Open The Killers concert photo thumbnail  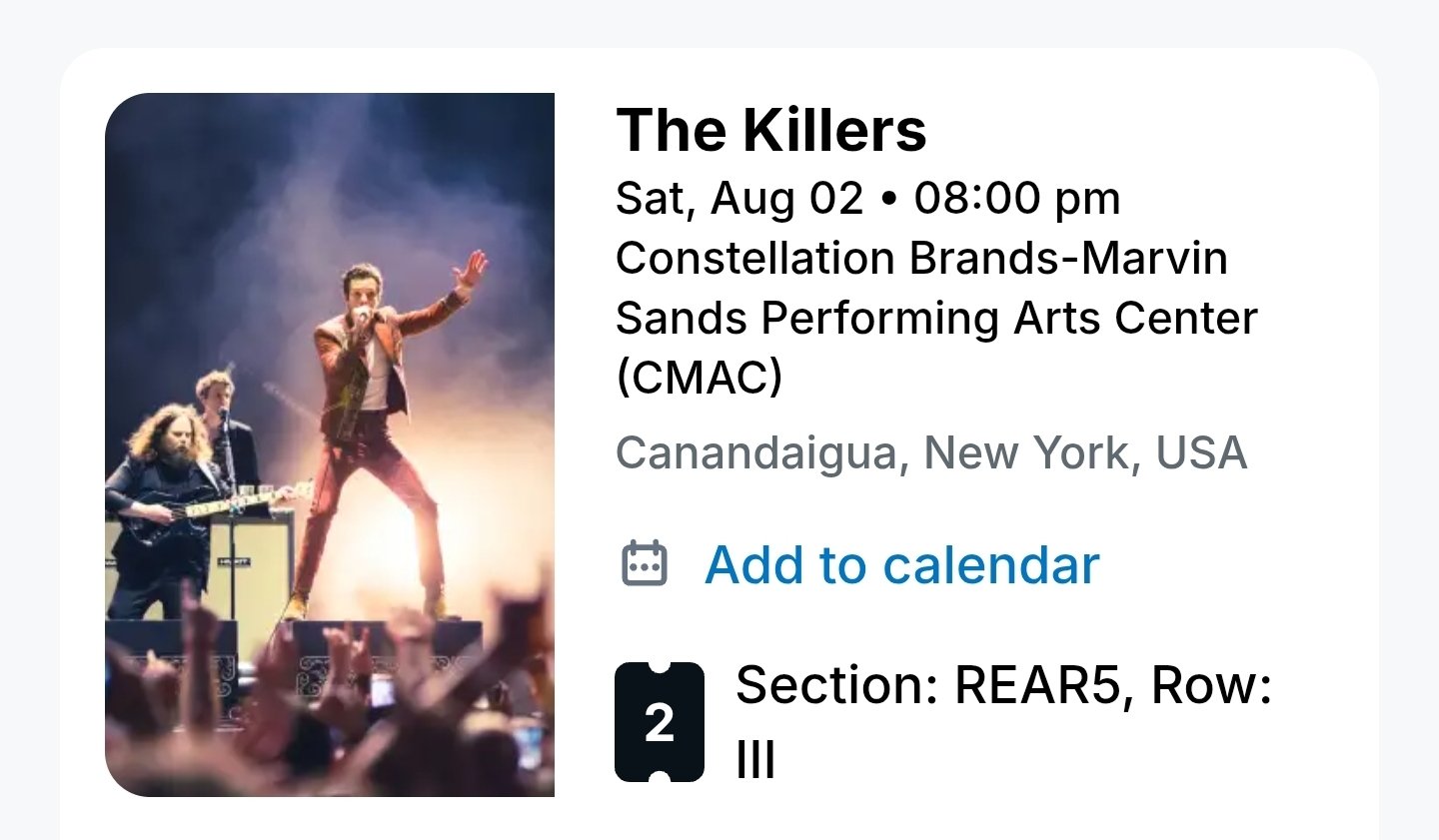coord(330,444)
